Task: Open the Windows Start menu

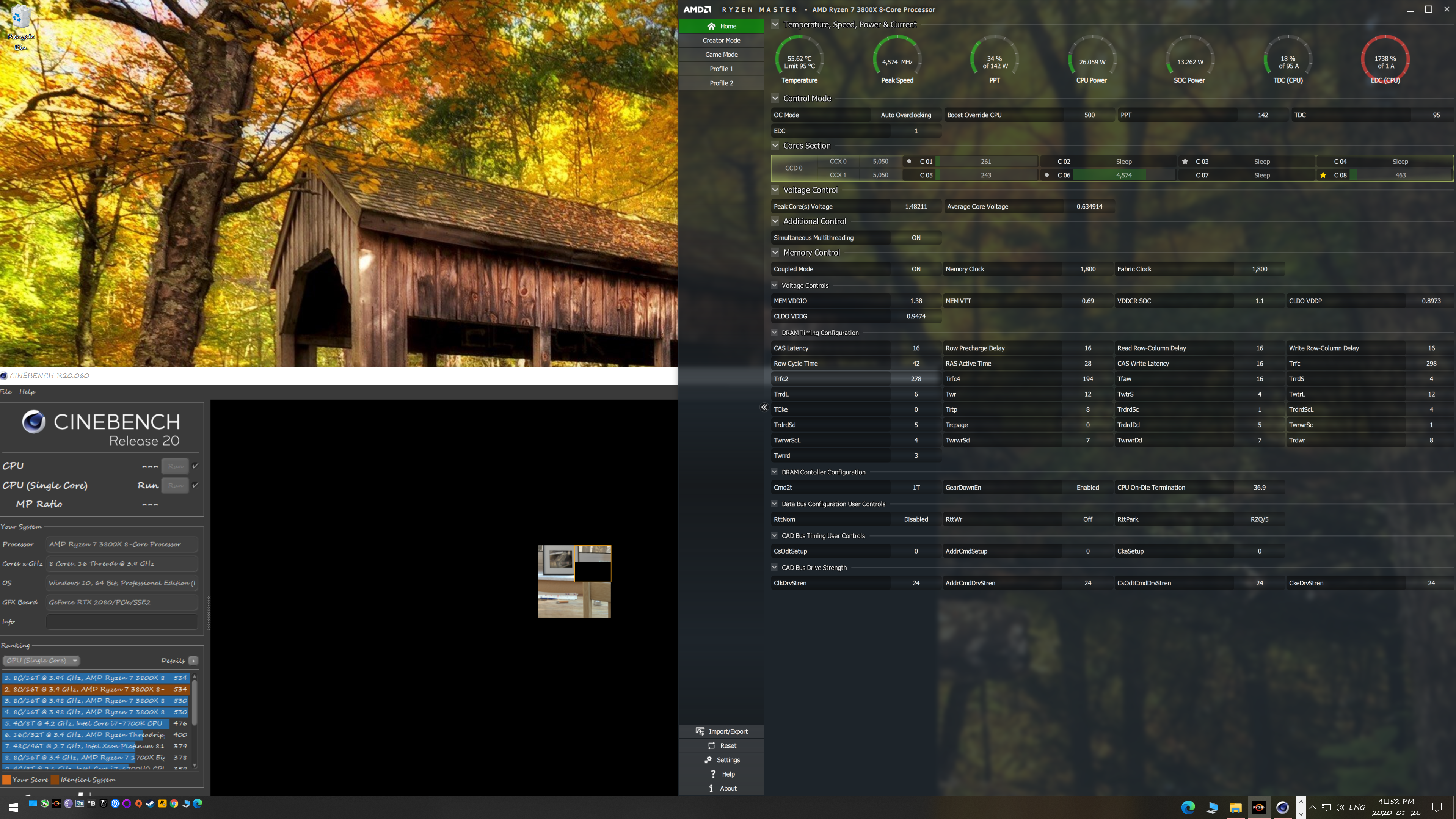Action: coord(14,808)
